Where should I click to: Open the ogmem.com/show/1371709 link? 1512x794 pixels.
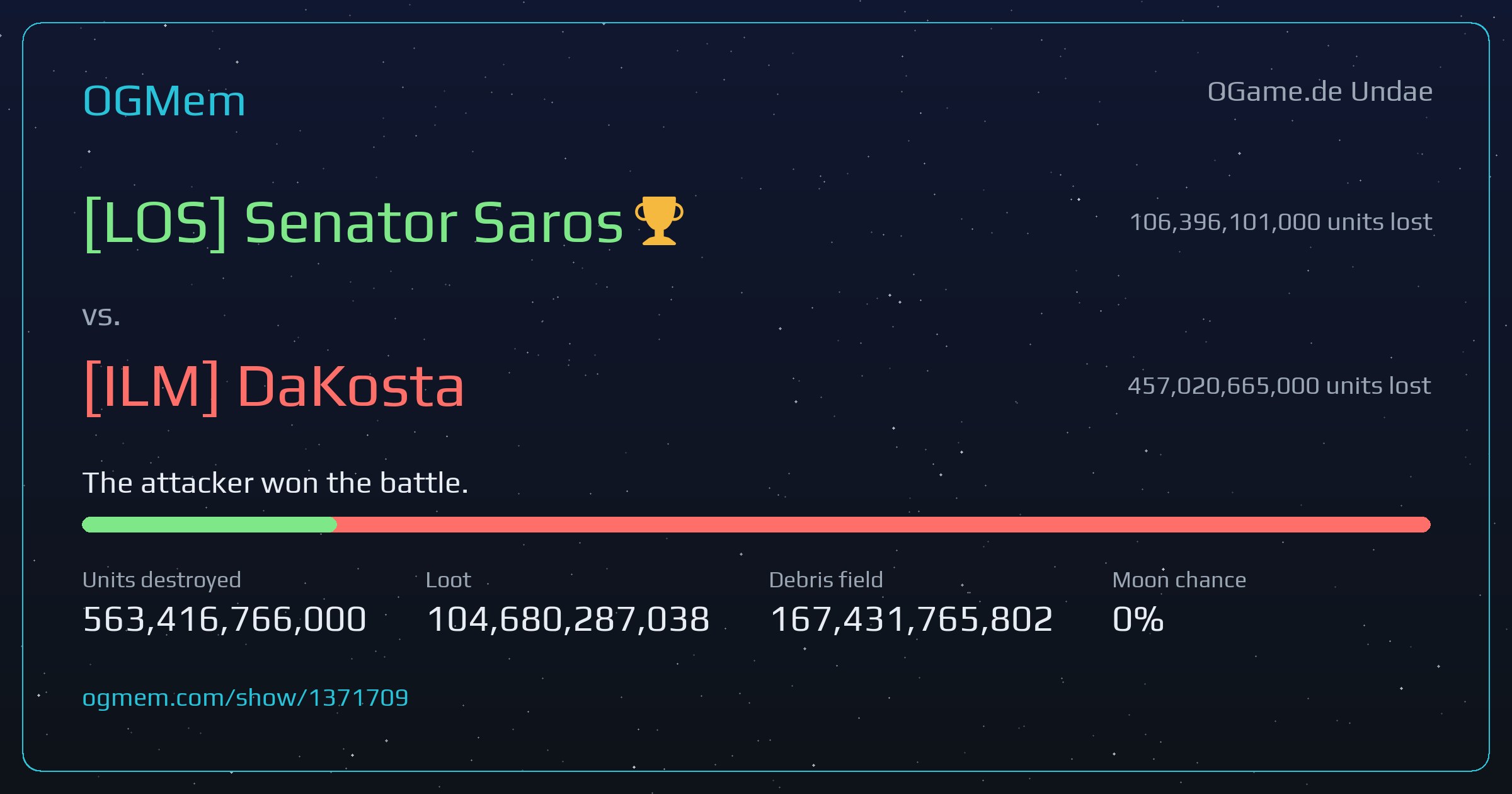click(x=245, y=698)
